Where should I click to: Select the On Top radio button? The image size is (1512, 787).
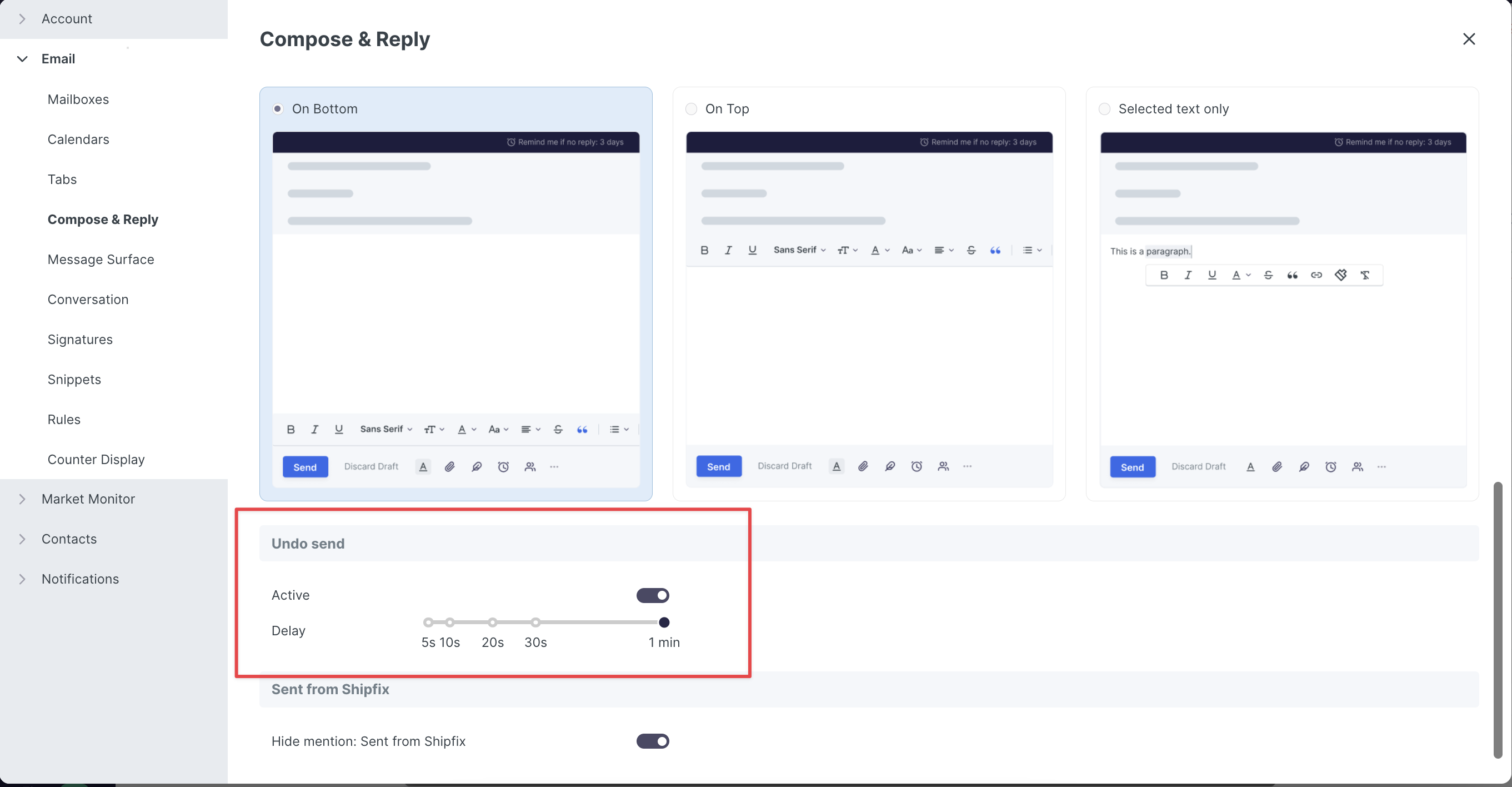pos(691,108)
